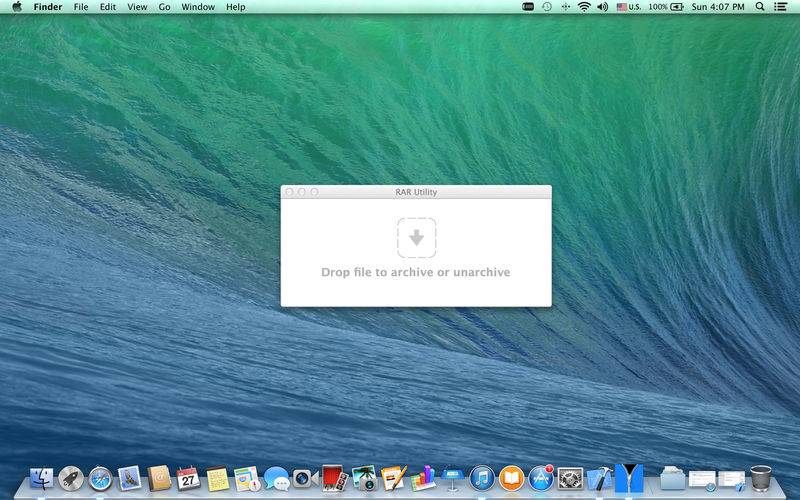Open the Go menu
The height and width of the screenshot is (500, 800).
pos(164,7)
